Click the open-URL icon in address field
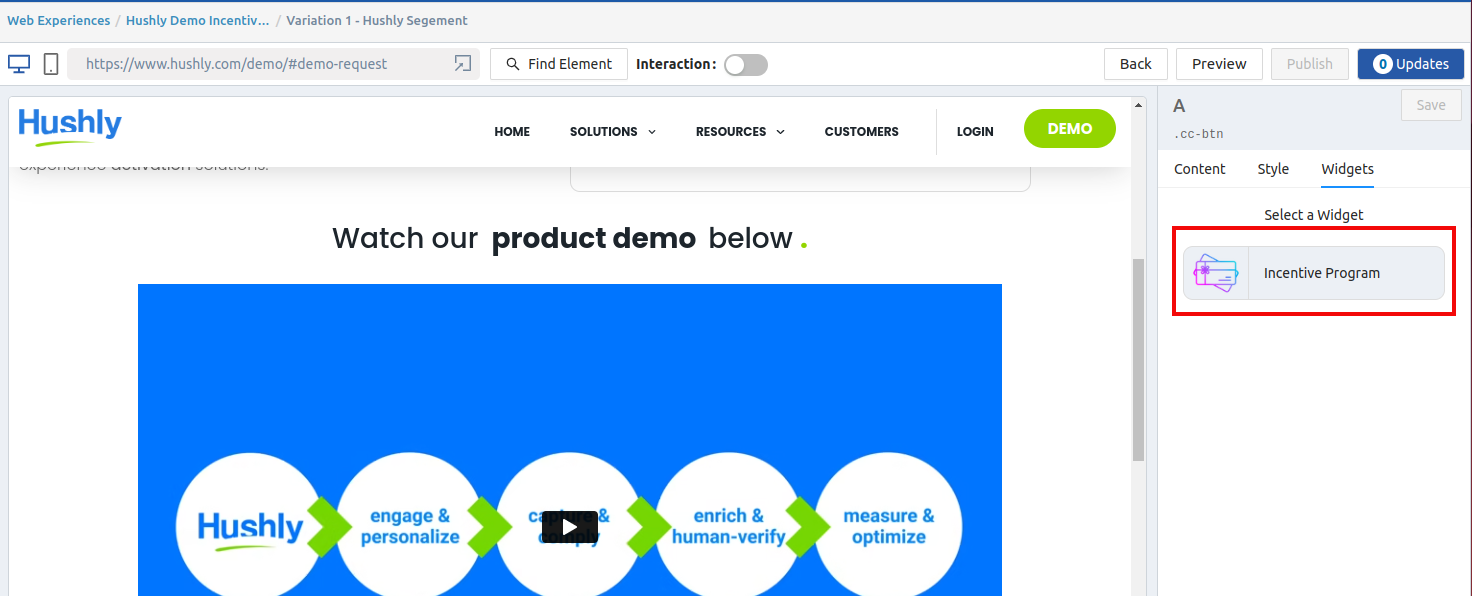 [462, 64]
